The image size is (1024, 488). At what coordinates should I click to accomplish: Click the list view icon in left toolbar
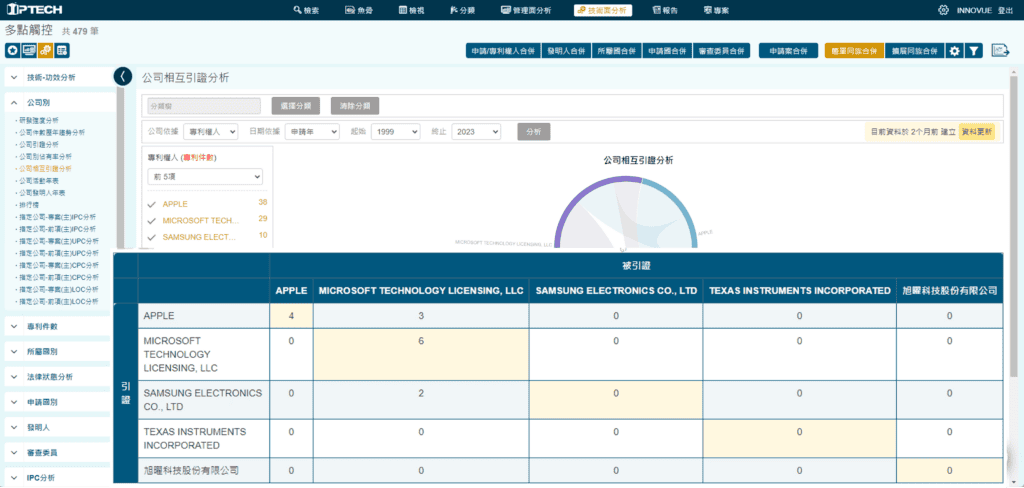pos(62,50)
